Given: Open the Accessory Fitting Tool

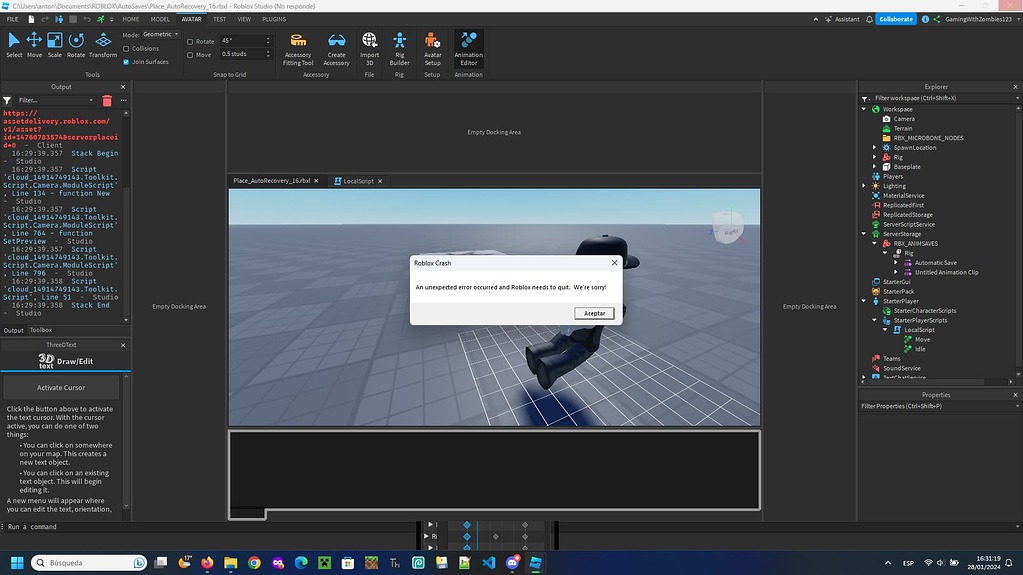Looking at the screenshot, I should (x=298, y=49).
